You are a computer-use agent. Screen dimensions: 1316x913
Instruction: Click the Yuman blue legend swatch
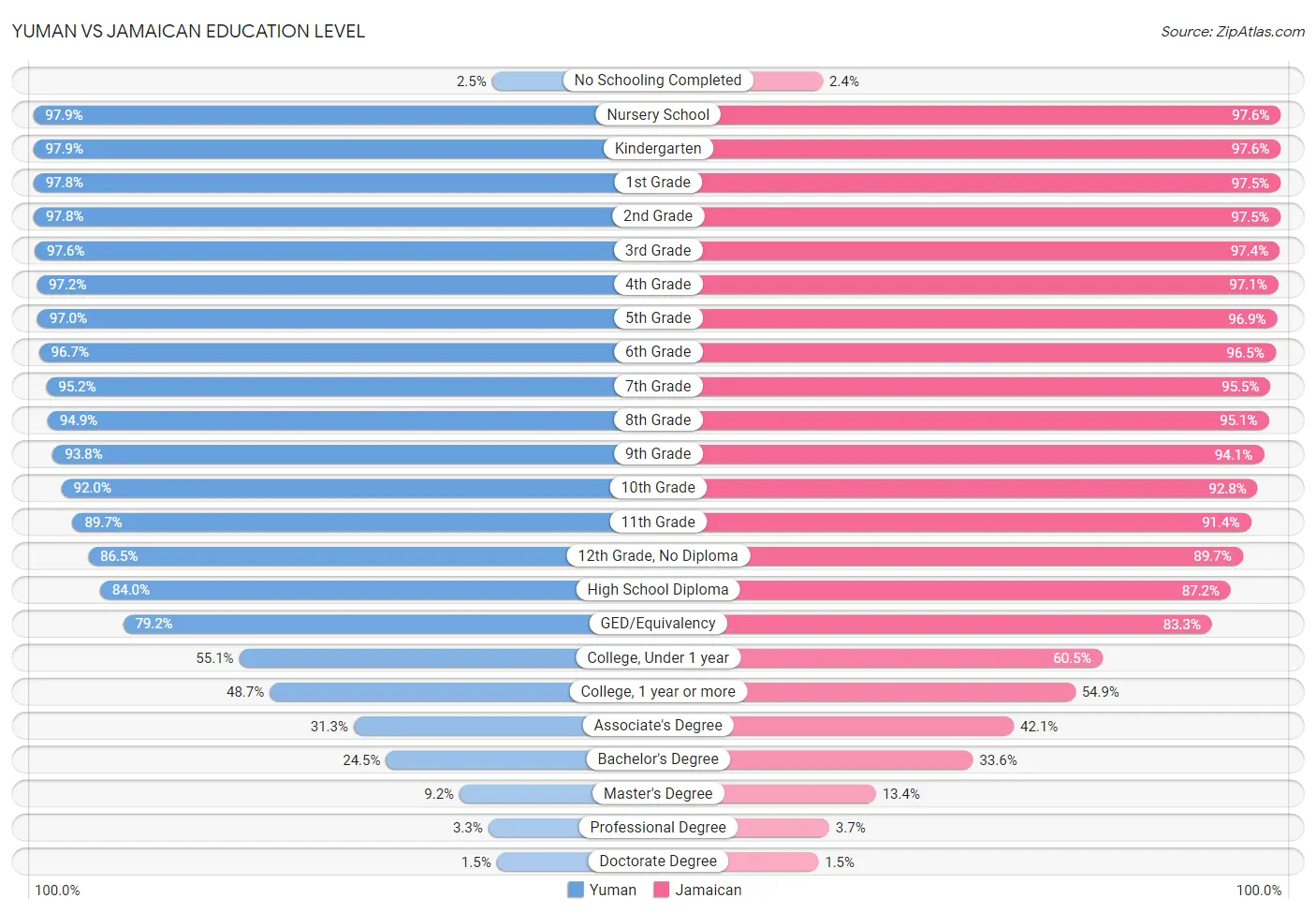pos(576,890)
